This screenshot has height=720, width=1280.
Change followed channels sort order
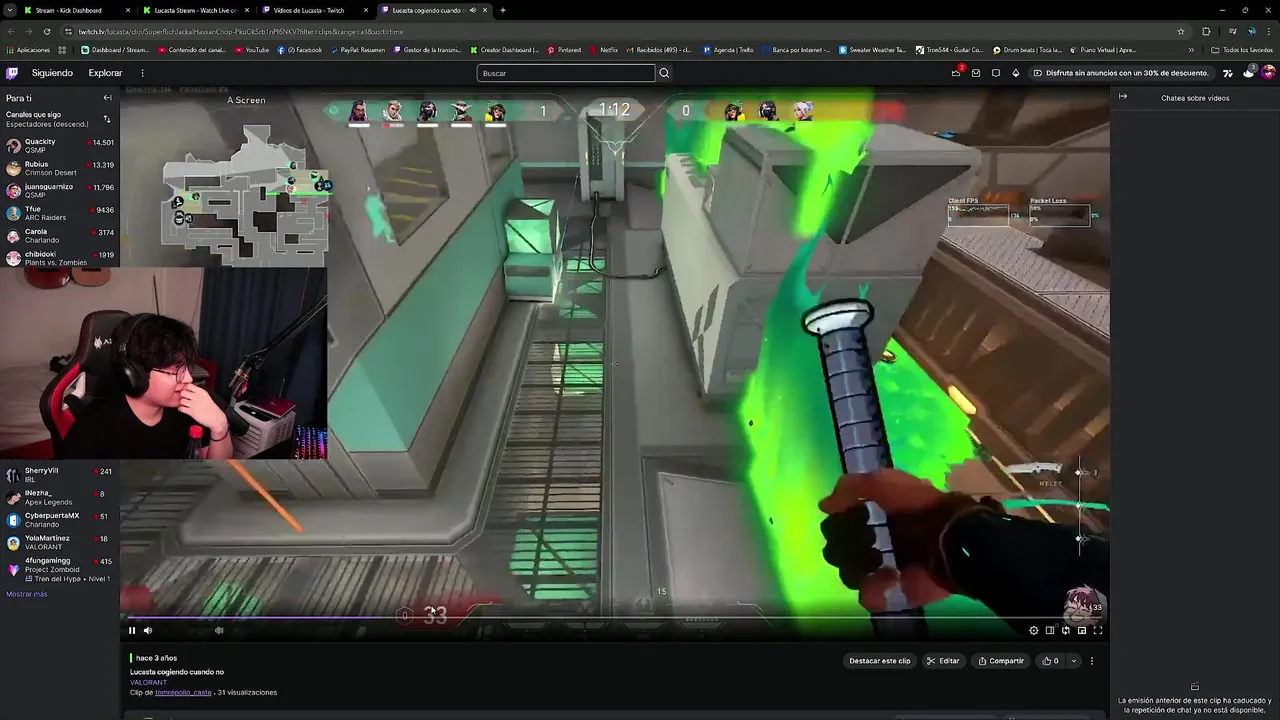point(107,119)
